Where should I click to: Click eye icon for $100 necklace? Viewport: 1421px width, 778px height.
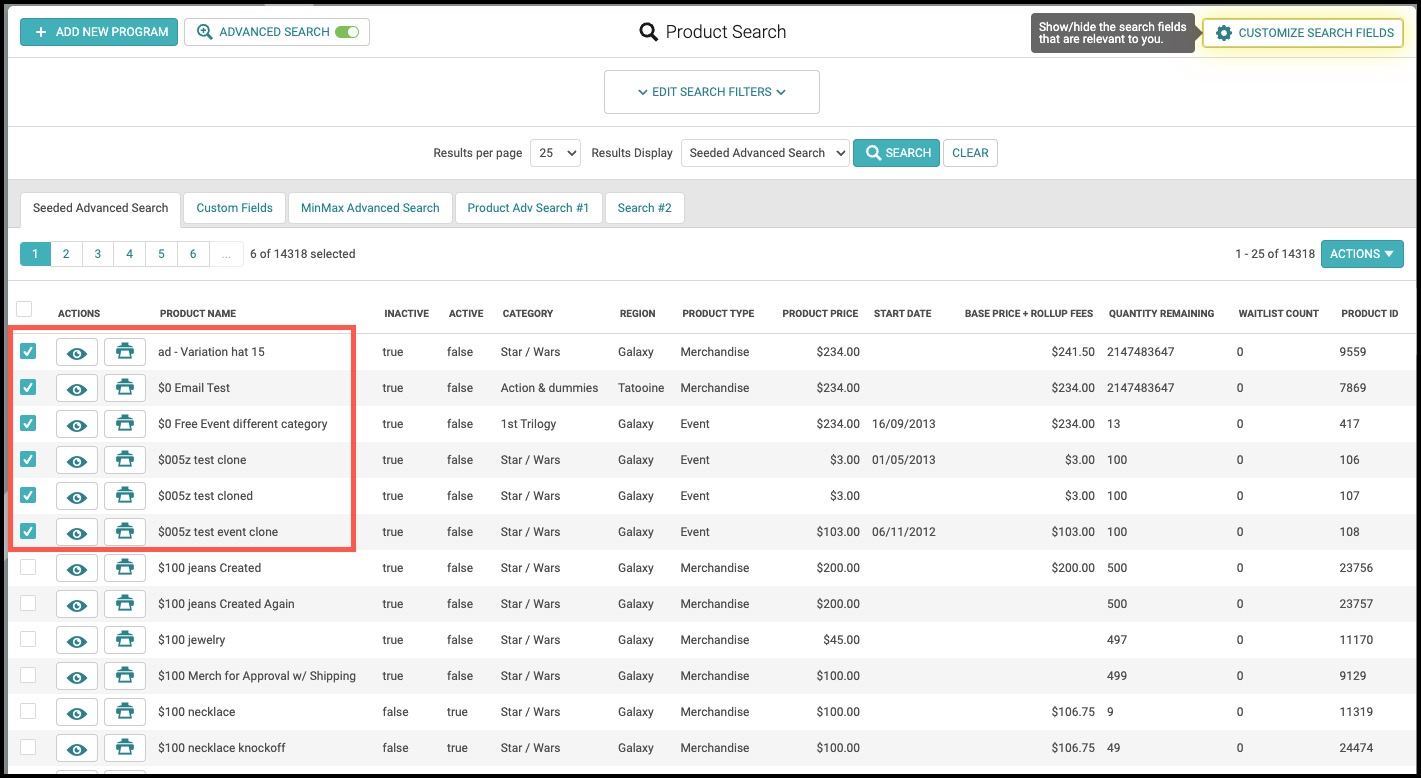pos(77,712)
